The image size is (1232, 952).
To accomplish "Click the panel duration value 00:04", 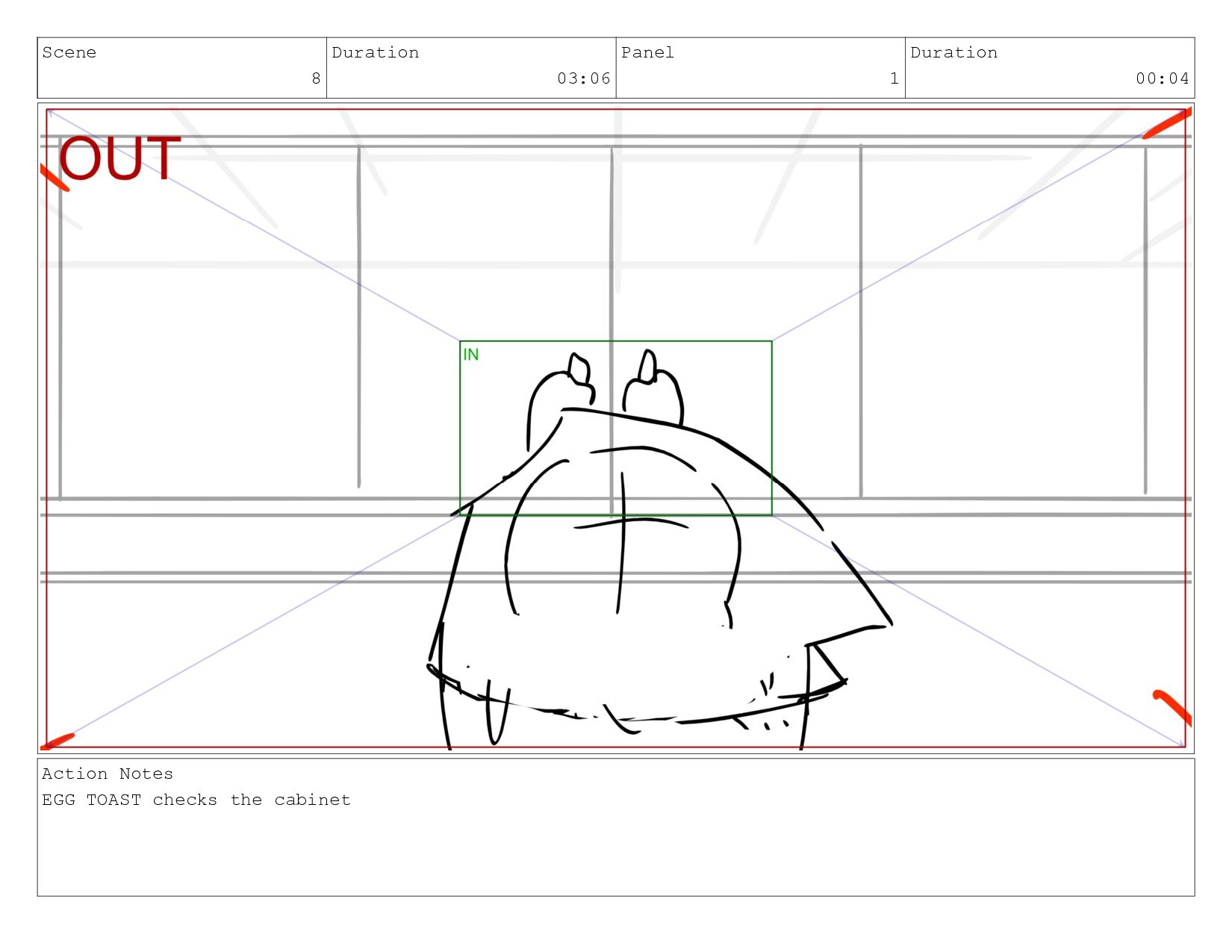I will click(1163, 78).
